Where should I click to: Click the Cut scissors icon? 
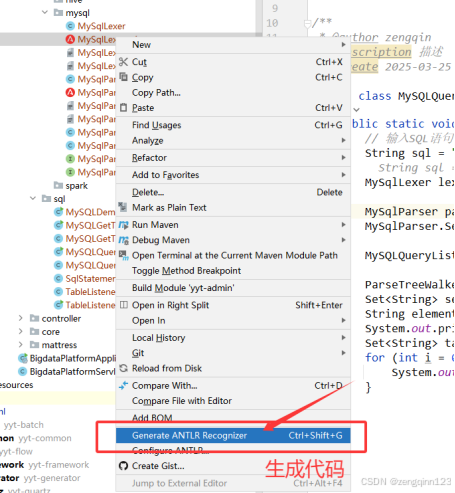(123, 62)
